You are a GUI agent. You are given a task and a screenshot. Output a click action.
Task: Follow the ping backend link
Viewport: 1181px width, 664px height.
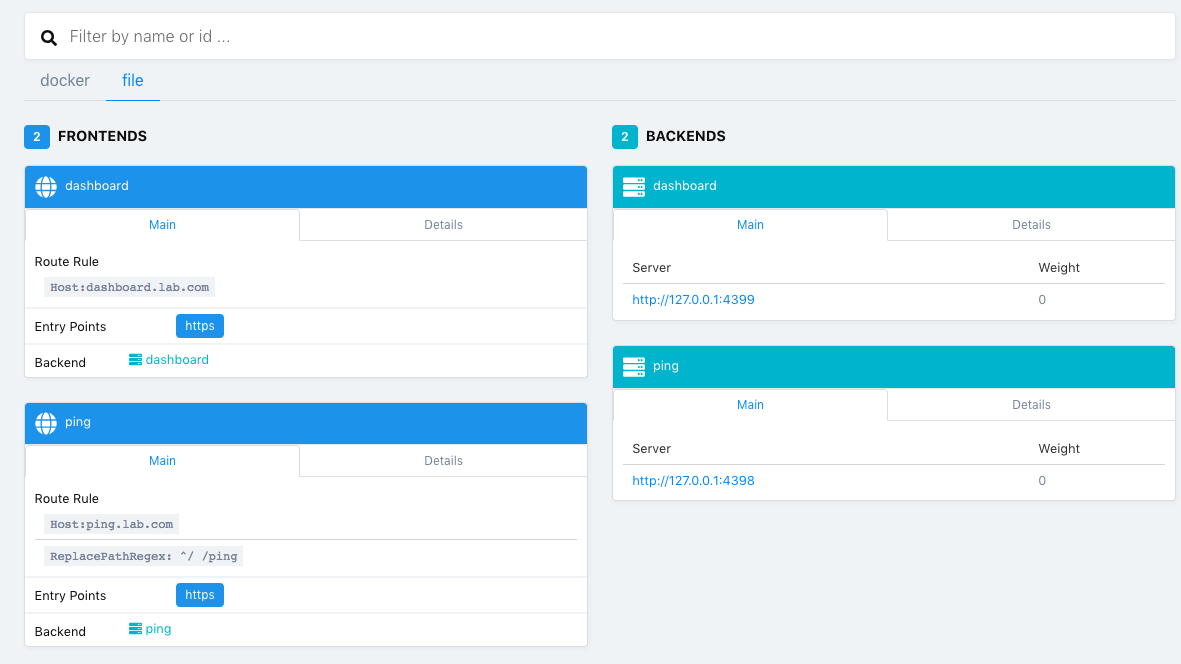pos(158,629)
